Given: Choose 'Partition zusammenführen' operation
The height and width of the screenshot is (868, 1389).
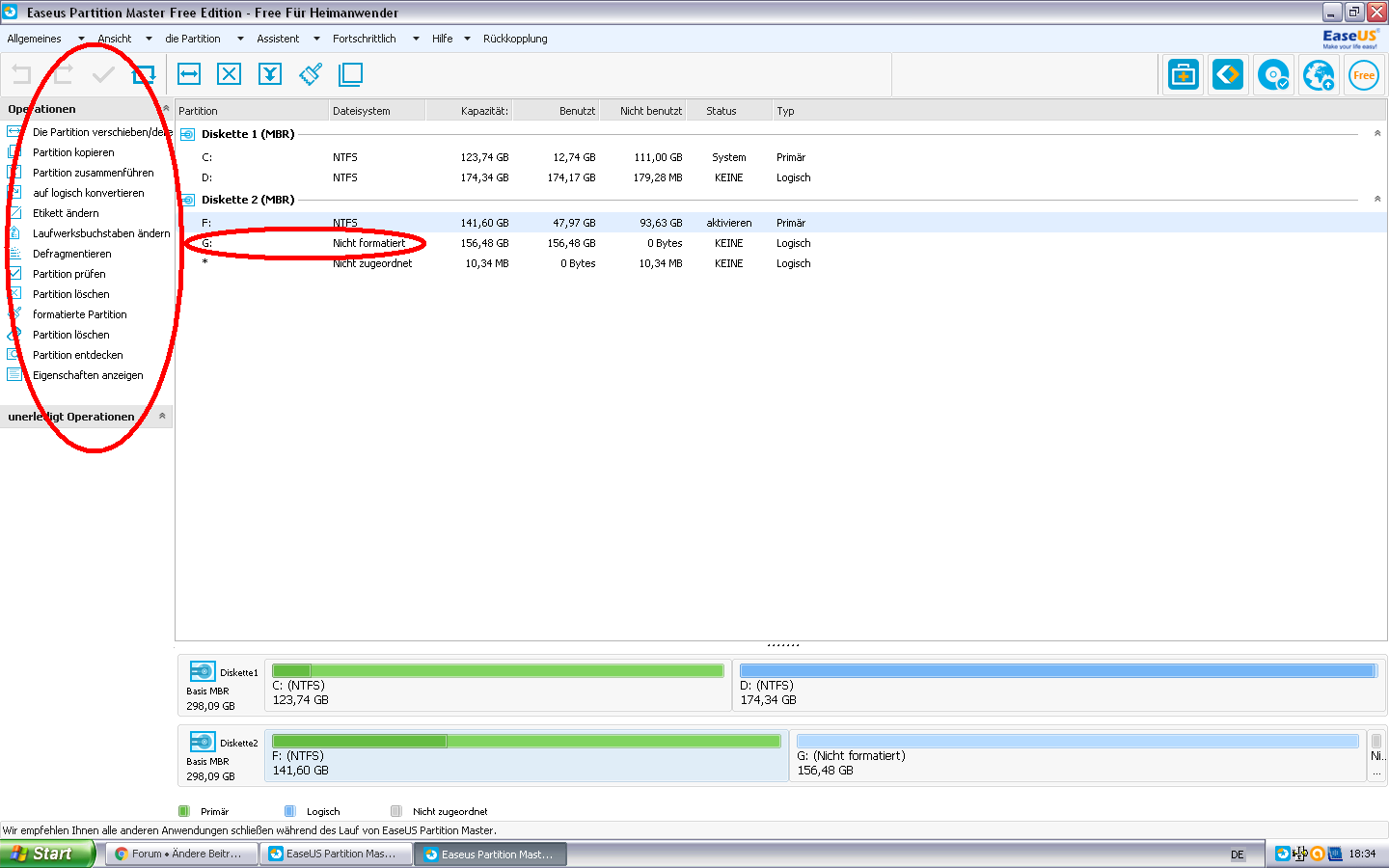Looking at the screenshot, I should [93, 173].
